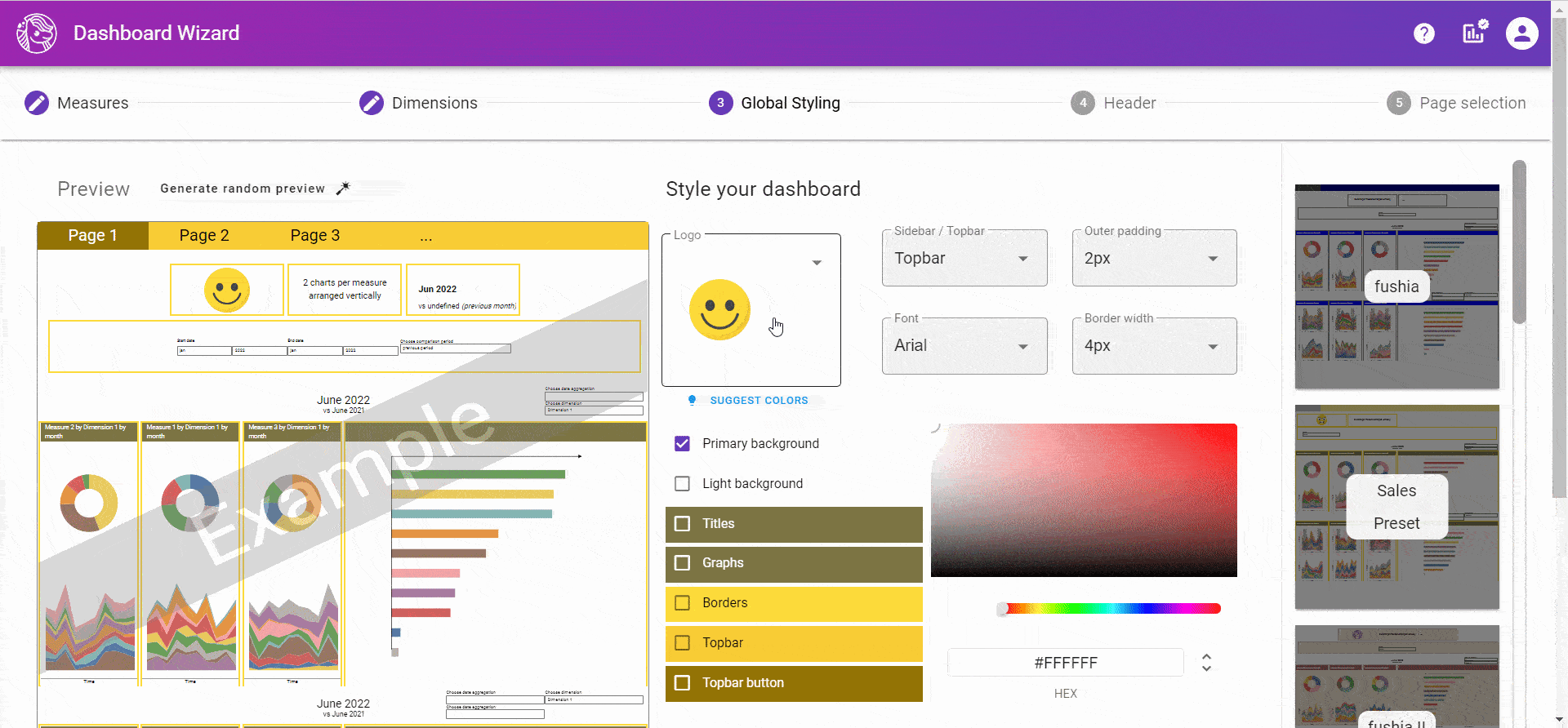Screen dimensions: 1568x728
Task: Select the Page 1 preview tab
Action: [93, 235]
